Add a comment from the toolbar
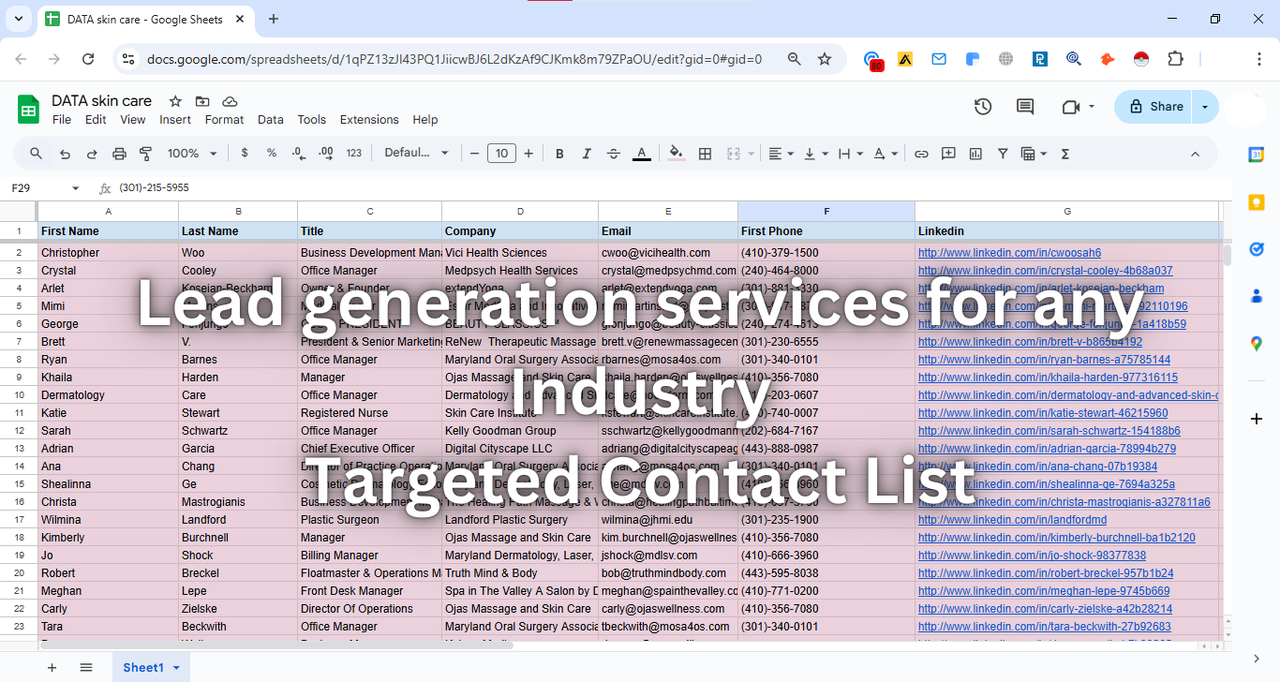 point(948,154)
